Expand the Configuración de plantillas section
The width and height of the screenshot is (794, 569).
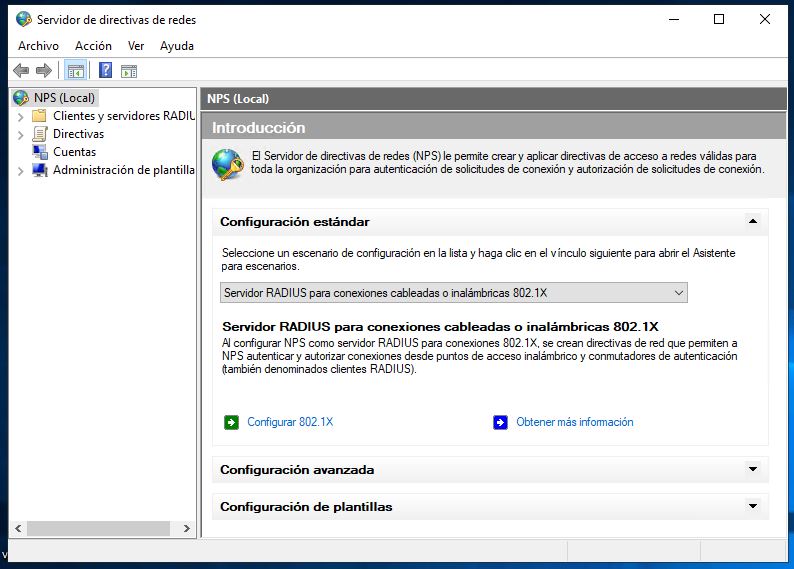pos(753,506)
